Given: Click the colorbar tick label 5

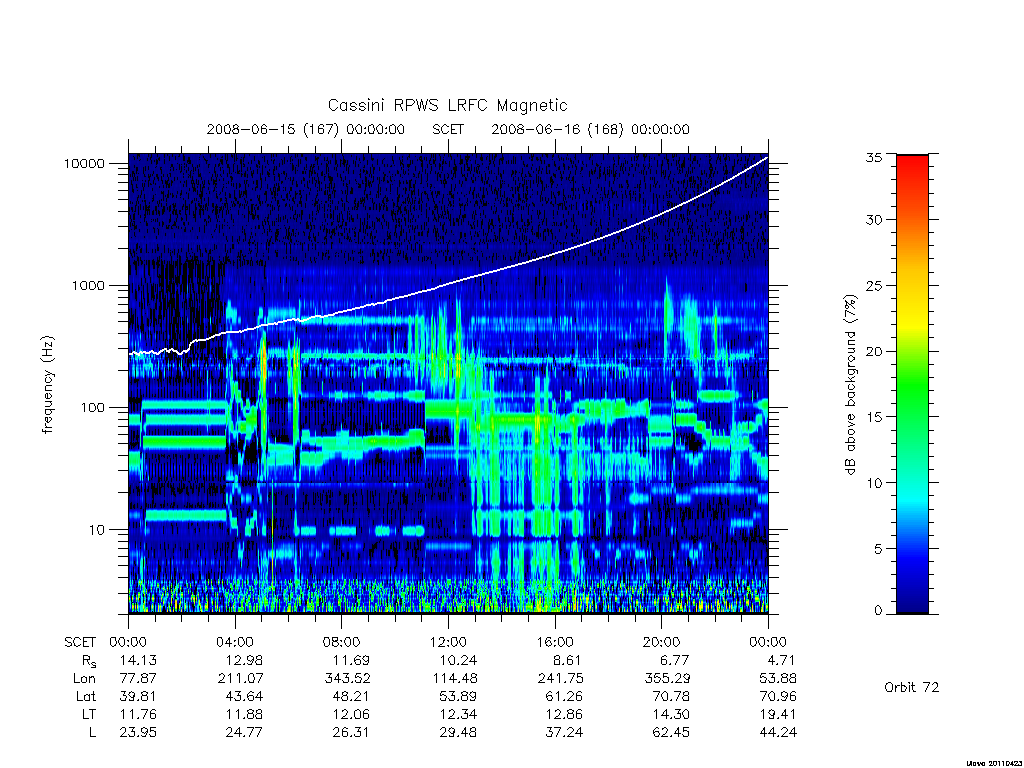Looking at the screenshot, I should tap(877, 549).
